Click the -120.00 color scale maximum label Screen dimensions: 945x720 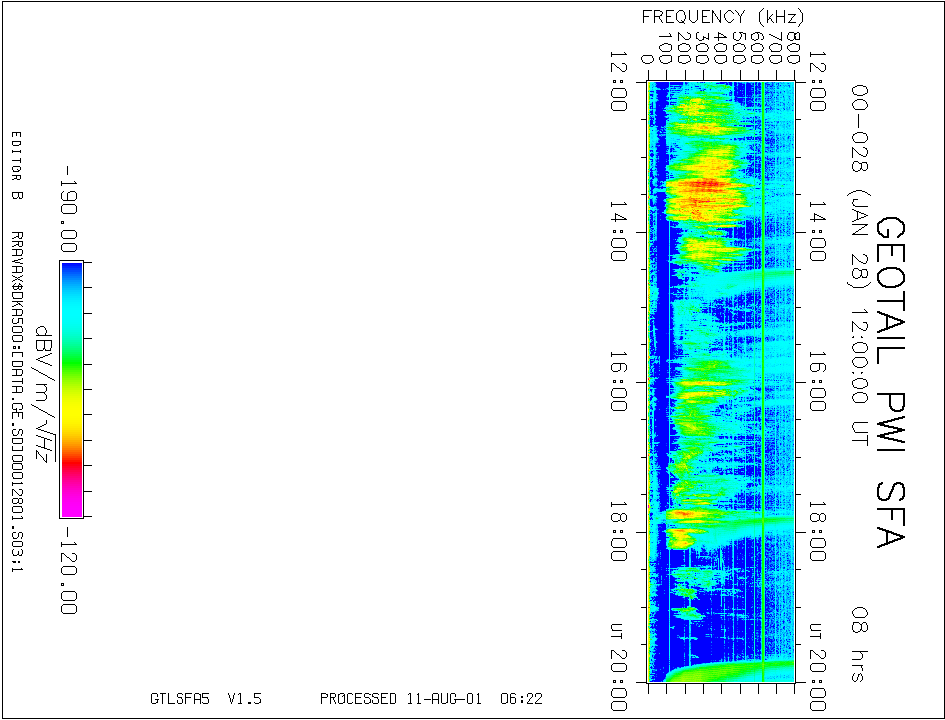(68, 568)
